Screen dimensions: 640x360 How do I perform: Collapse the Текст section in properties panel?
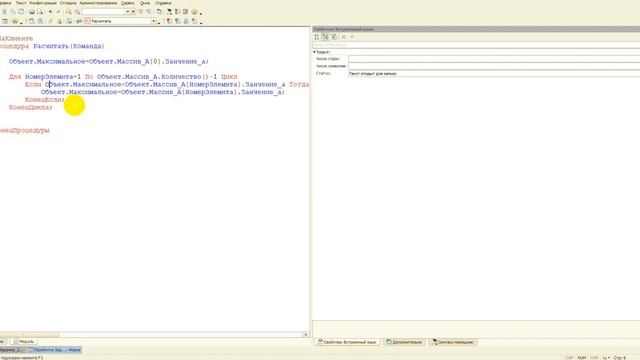[314, 52]
